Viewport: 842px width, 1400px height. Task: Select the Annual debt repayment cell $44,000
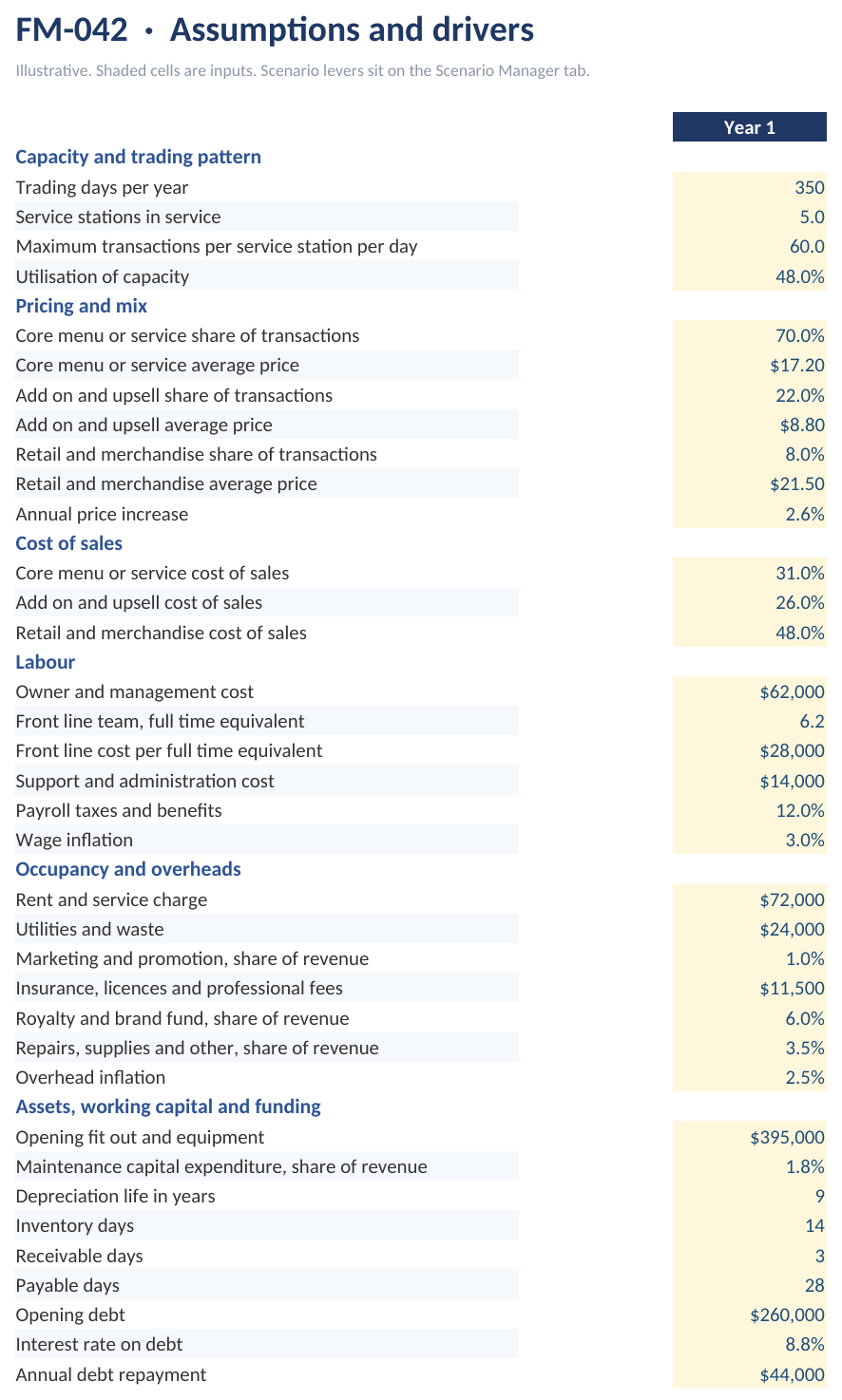click(750, 1374)
